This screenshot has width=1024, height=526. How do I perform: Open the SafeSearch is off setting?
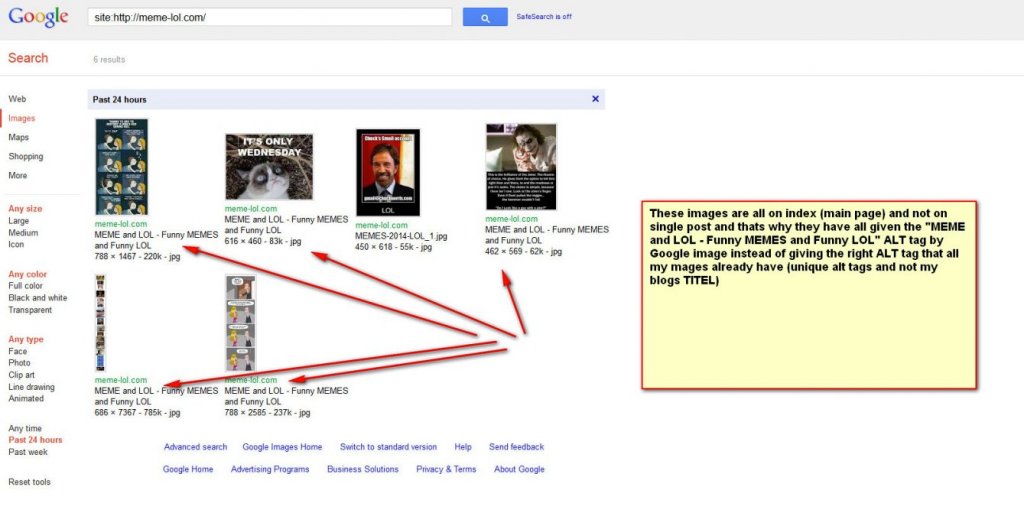tap(543, 17)
